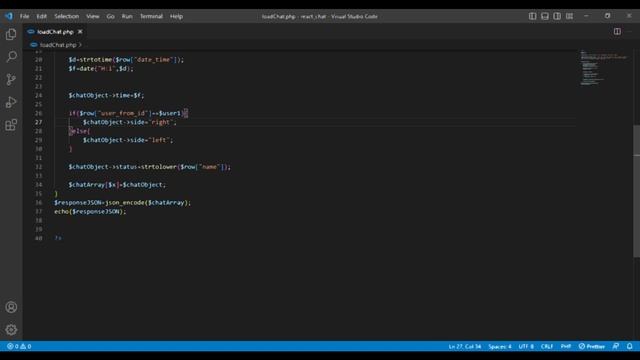Open the Help menu
The image size is (640, 360).
pos(176,16)
